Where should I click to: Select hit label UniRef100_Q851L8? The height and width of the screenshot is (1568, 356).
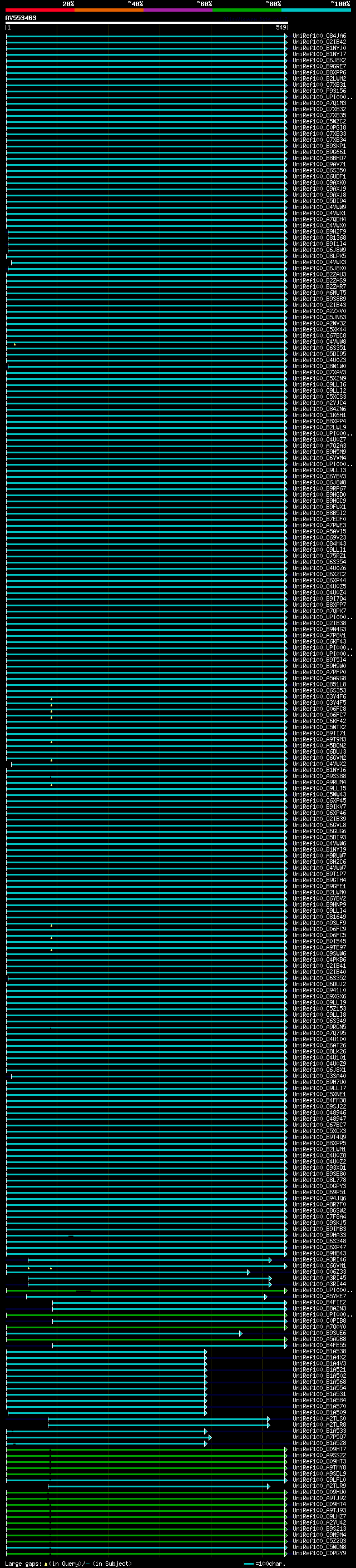pyautogui.click(x=319, y=684)
